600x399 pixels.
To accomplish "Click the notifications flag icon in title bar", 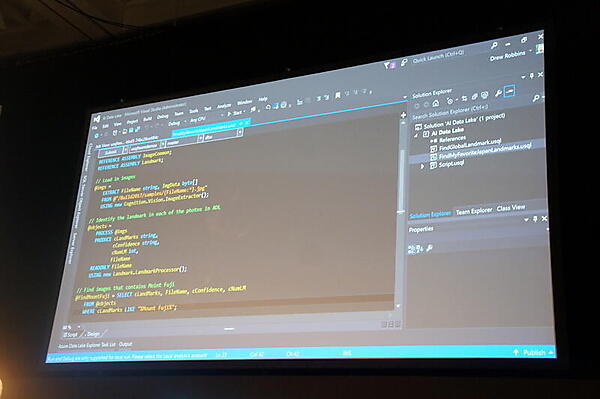I will 390,65.
